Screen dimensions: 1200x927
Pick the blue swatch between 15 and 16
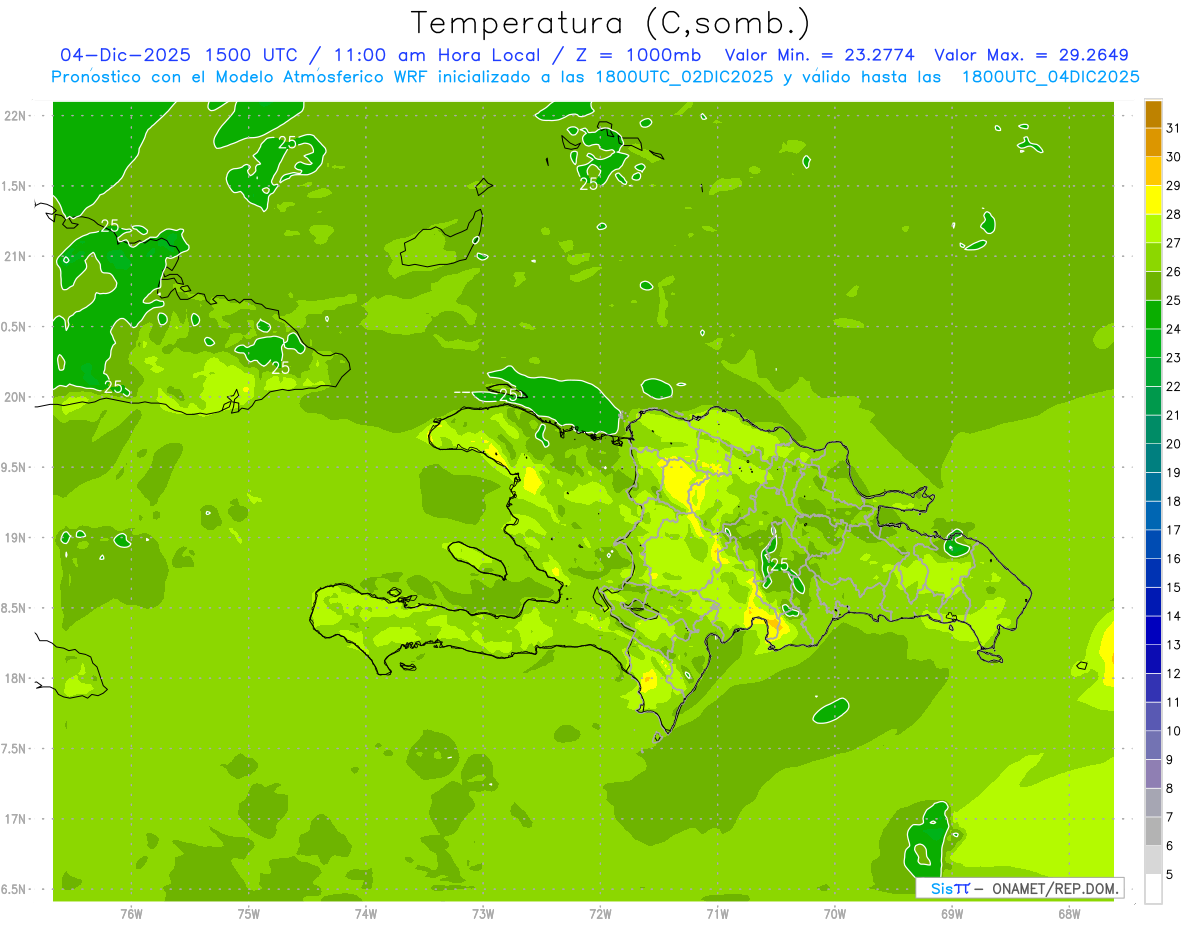click(1153, 574)
